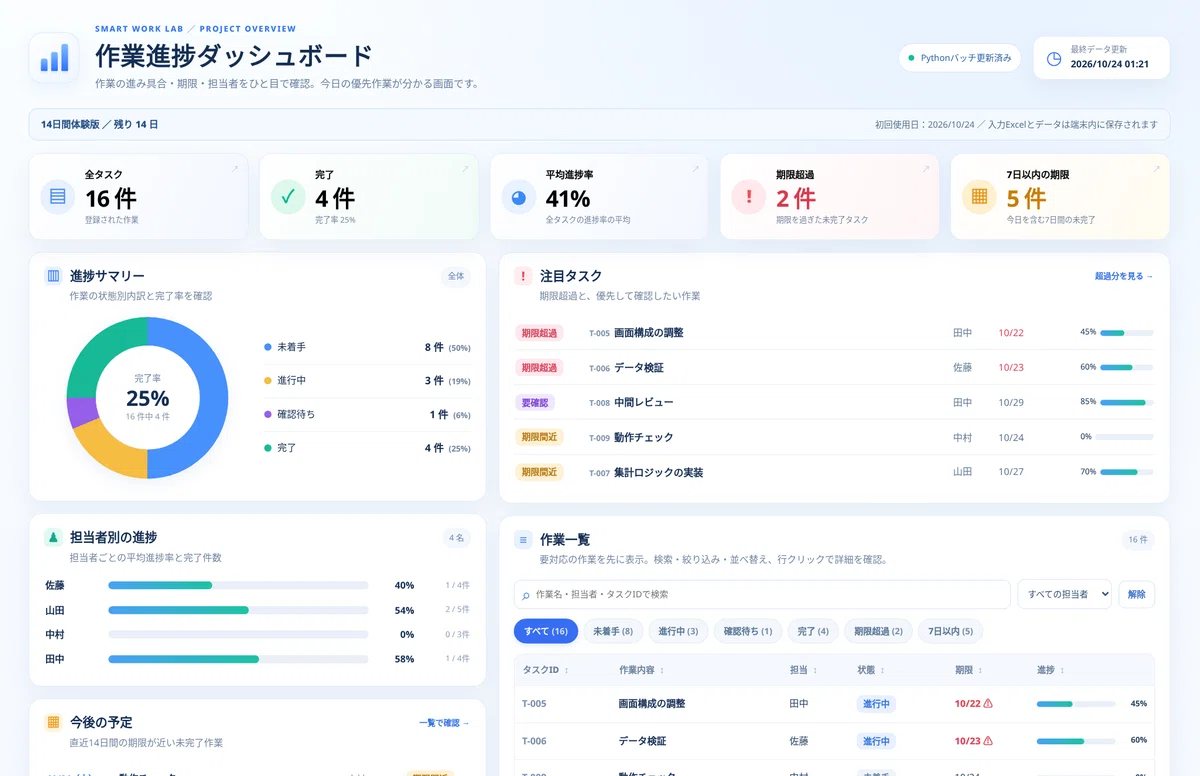Screen dimensions: 1200x776
Task: Click the 解除 button
Action: 1136,594
